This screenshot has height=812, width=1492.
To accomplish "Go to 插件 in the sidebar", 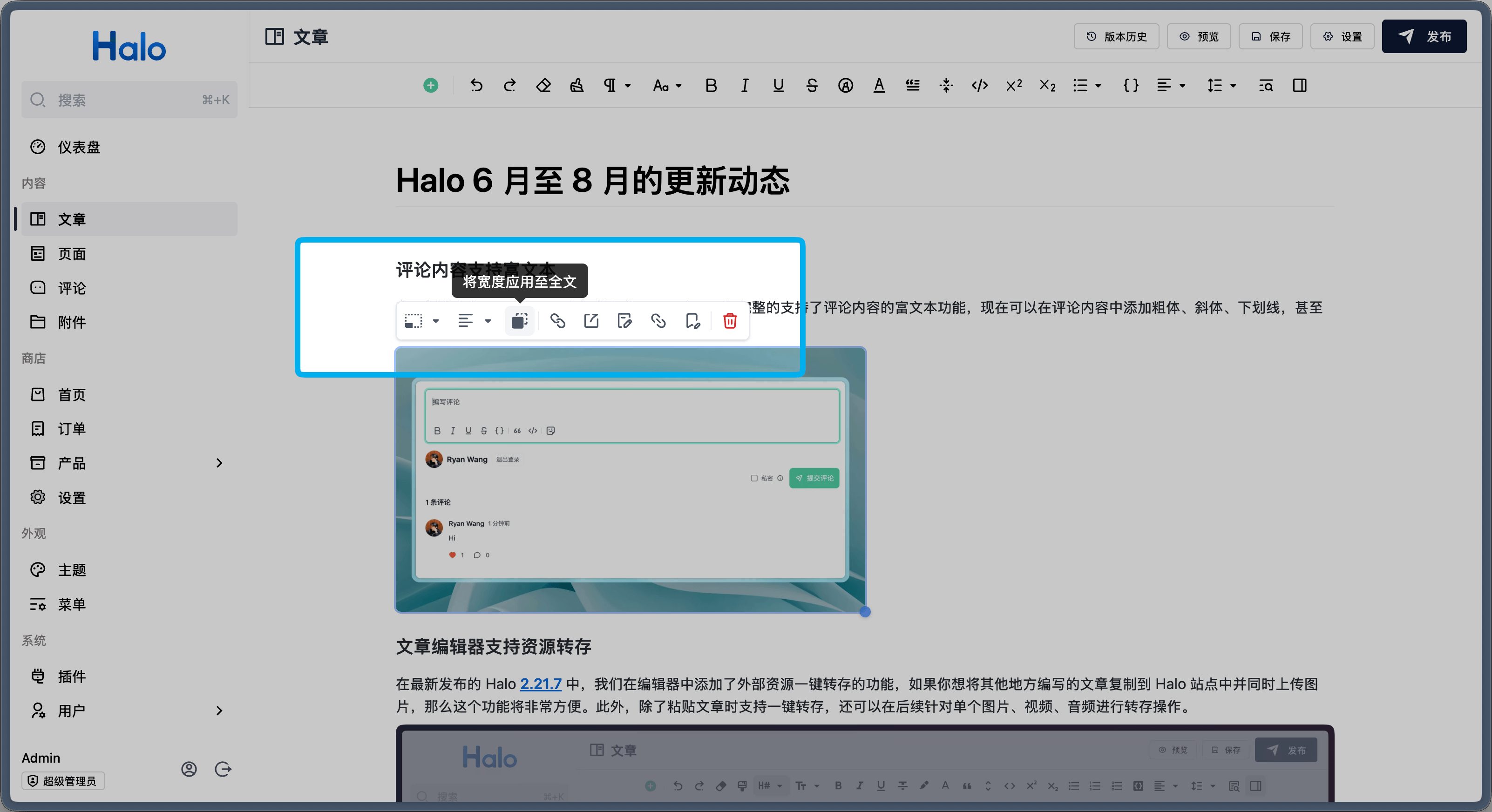I will 72,676.
